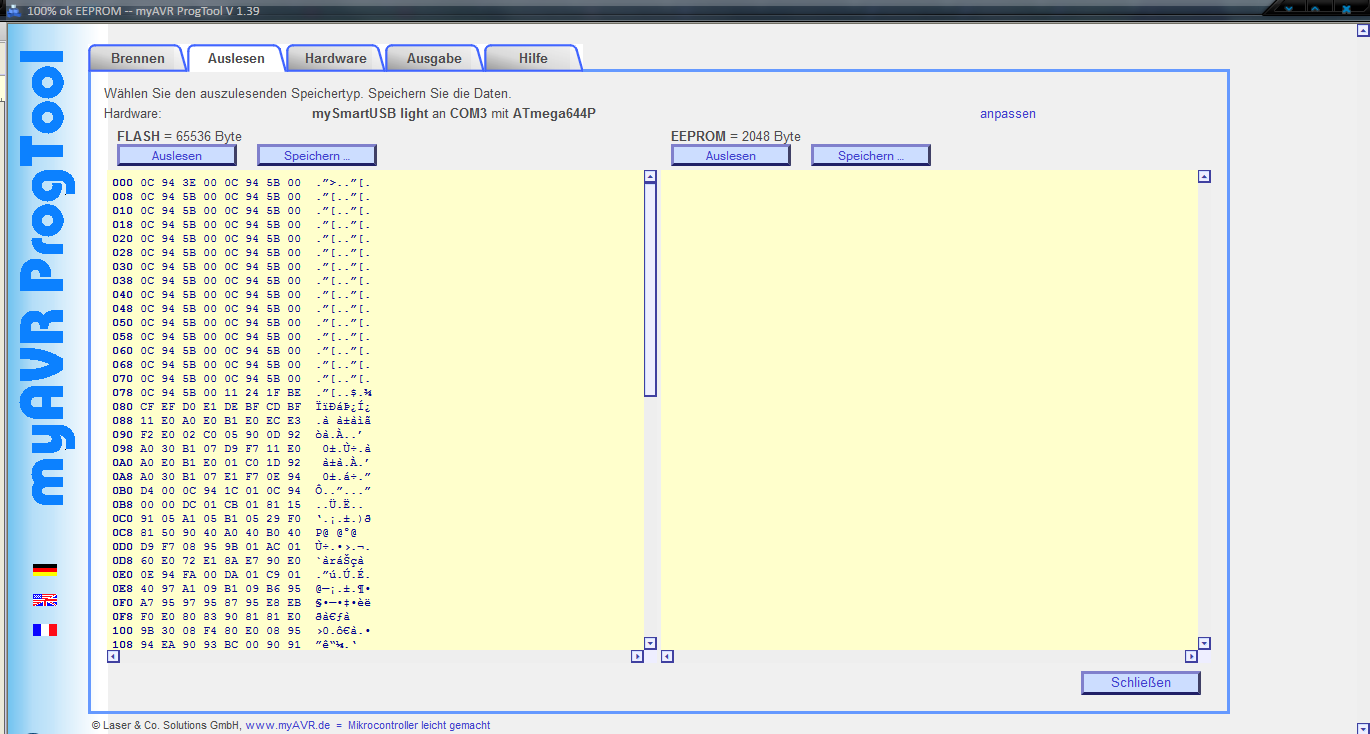
Task: Open the Hilfe tab
Action: (x=532, y=58)
